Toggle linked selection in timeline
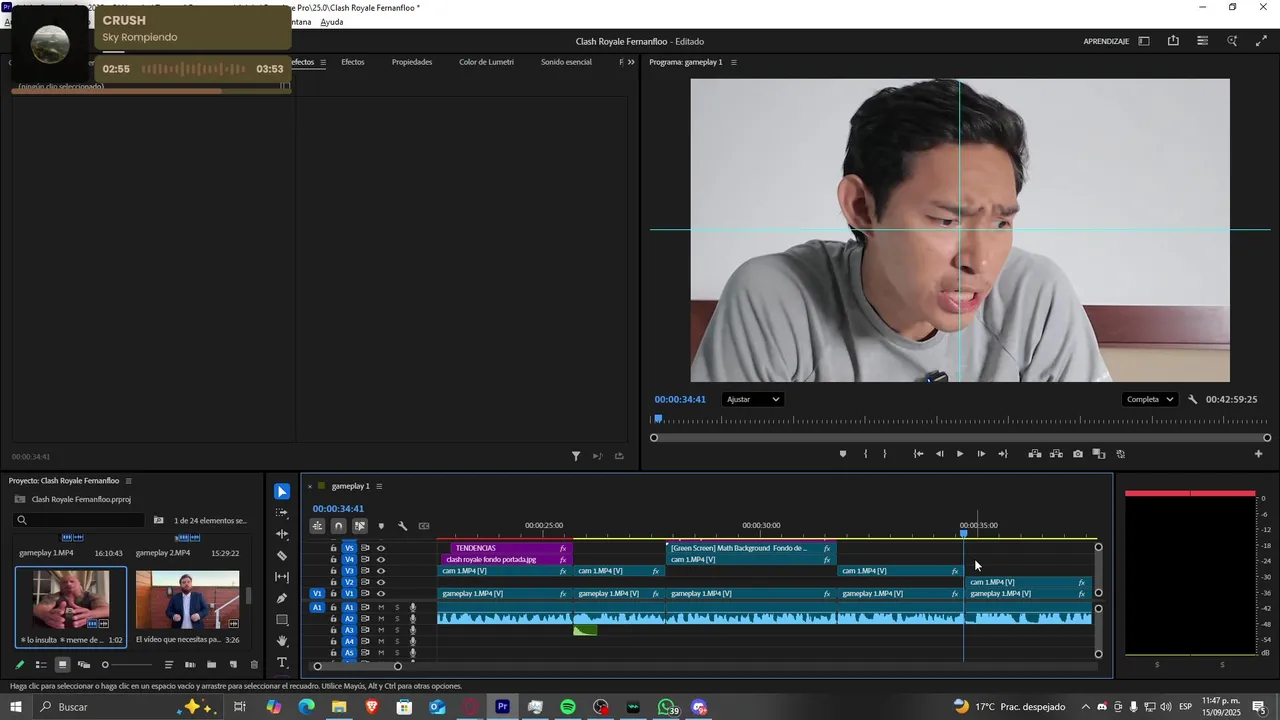1280x720 pixels. coord(360,526)
